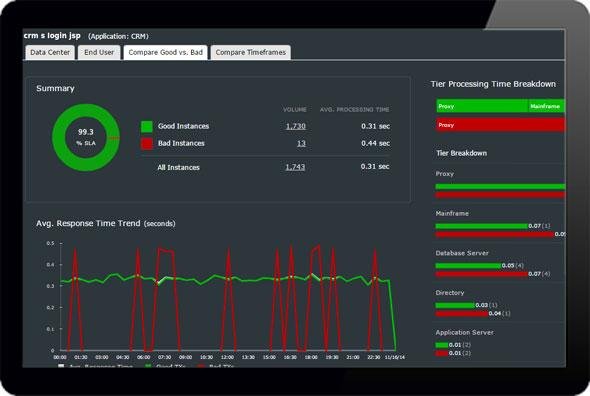The height and width of the screenshot is (396, 590).
Task: Open the Compare Timeframes tab
Action: (251, 53)
